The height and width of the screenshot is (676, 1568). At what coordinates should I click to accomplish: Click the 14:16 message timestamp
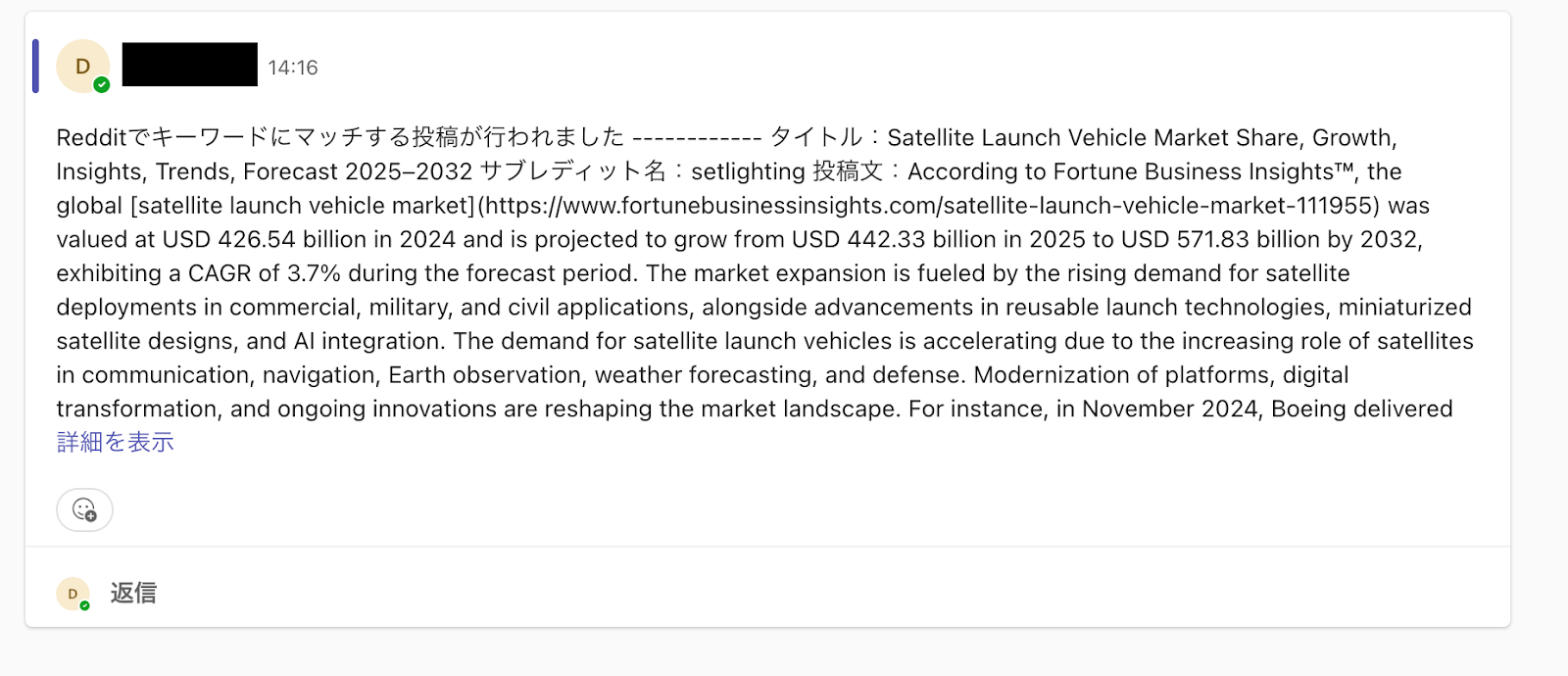point(293,68)
